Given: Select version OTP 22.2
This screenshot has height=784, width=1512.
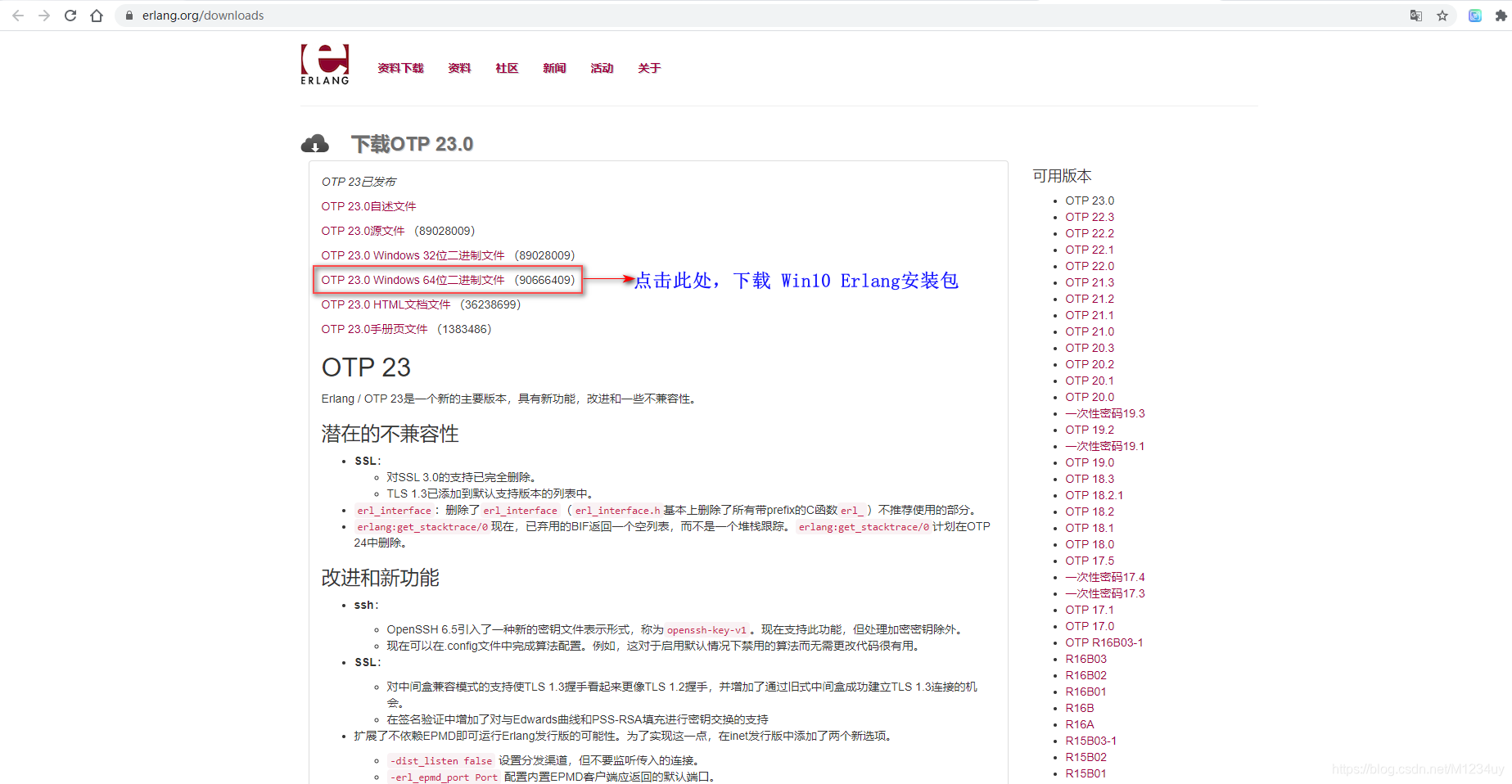Looking at the screenshot, I should pos(1090,233).
